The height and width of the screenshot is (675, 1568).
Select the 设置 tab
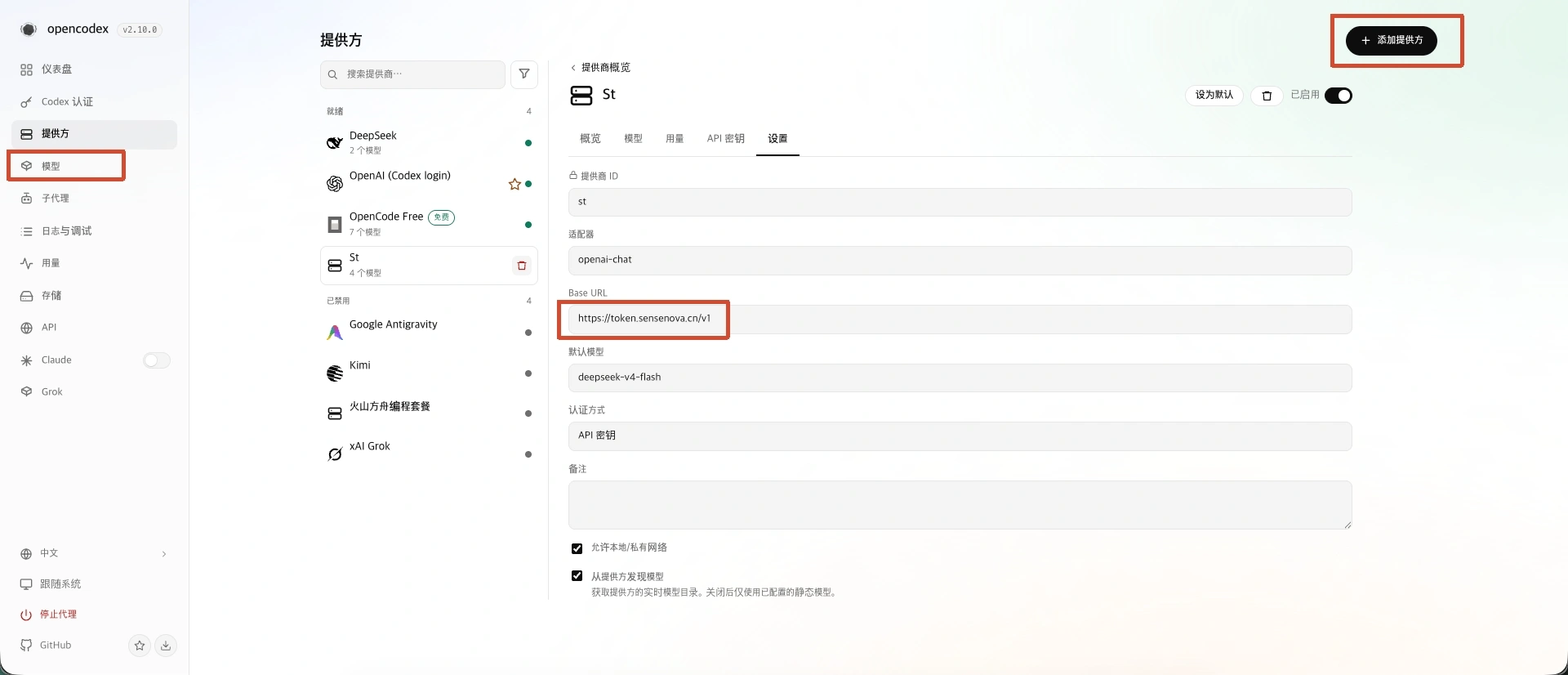777,139
